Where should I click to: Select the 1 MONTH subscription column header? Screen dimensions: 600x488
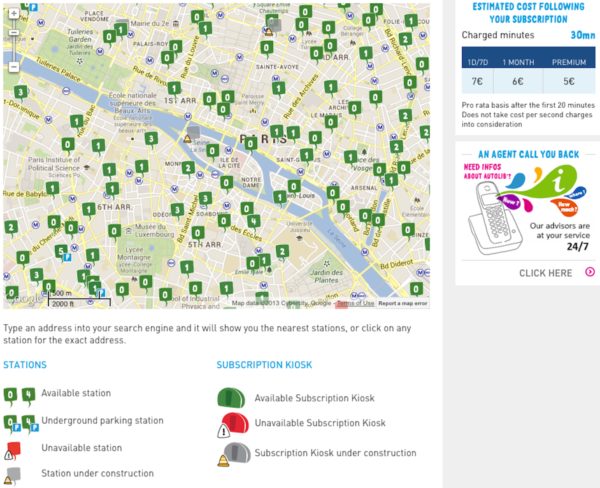518,62
